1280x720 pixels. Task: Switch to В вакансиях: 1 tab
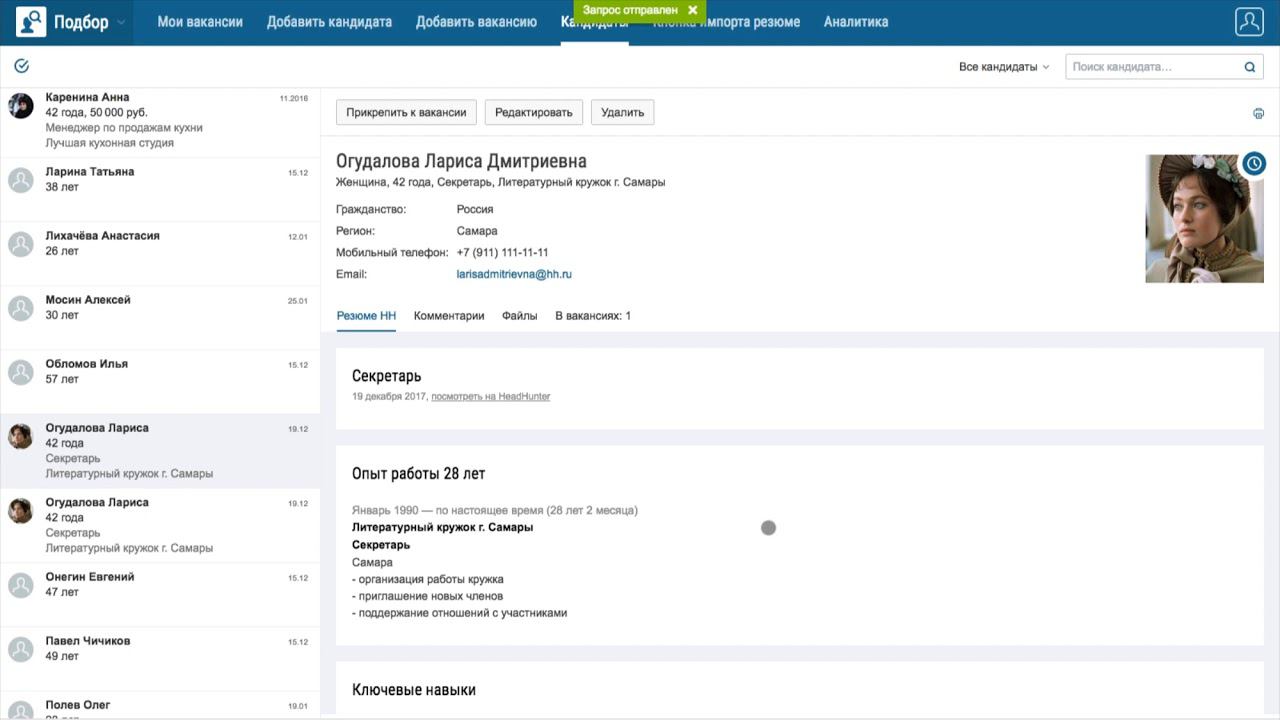[x=593, y=316]
